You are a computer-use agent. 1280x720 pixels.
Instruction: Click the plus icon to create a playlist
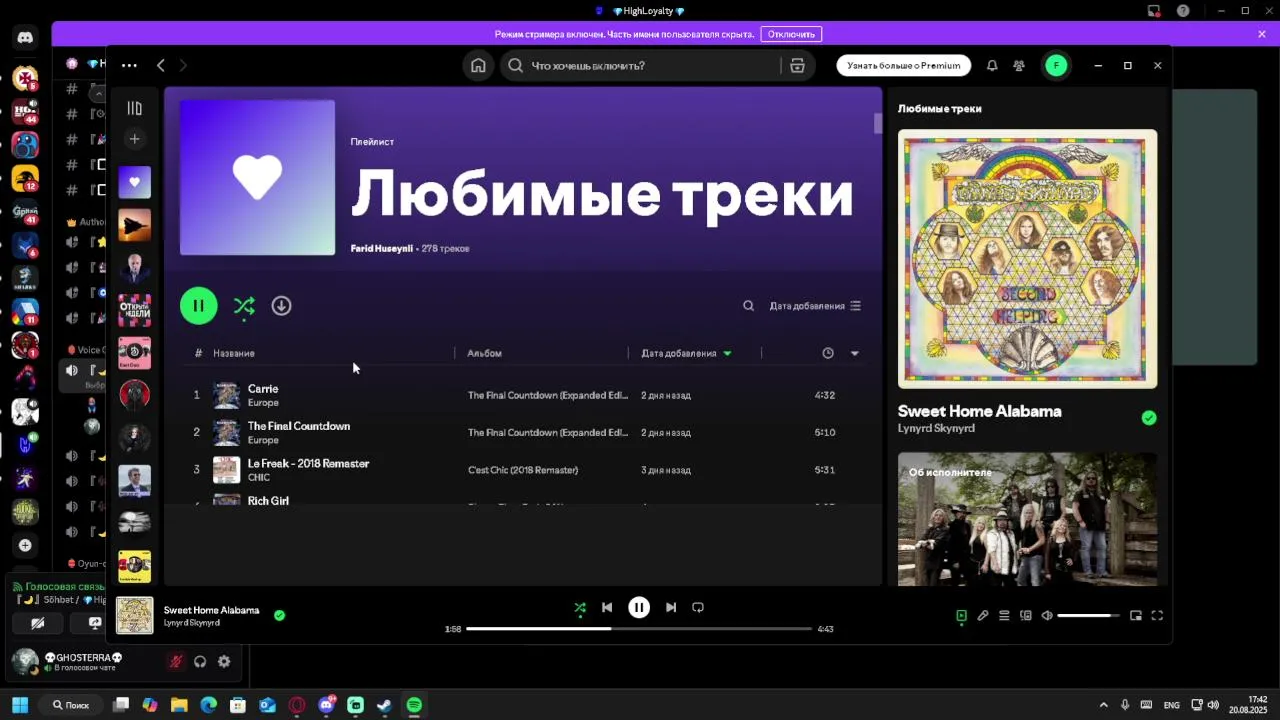point(134,139)
